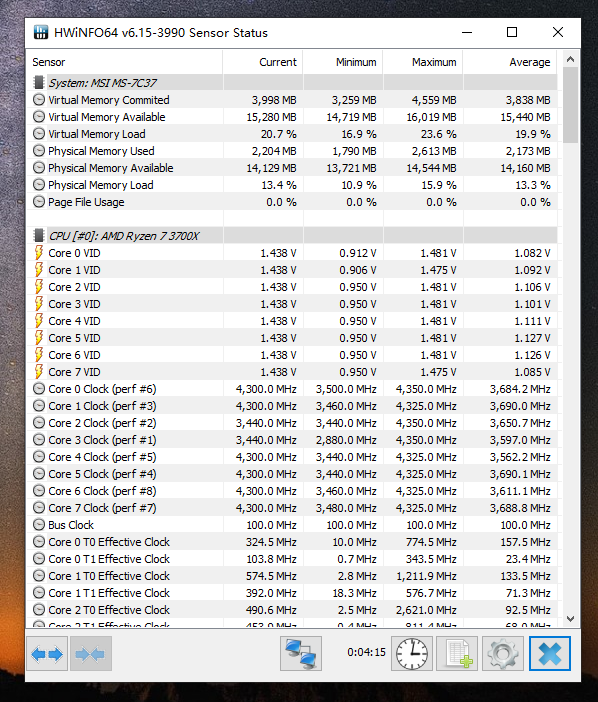Click the System MSI MS-7C37 chip icon
598x702 pixels.
pyautogui.click(x=39, y=83)
